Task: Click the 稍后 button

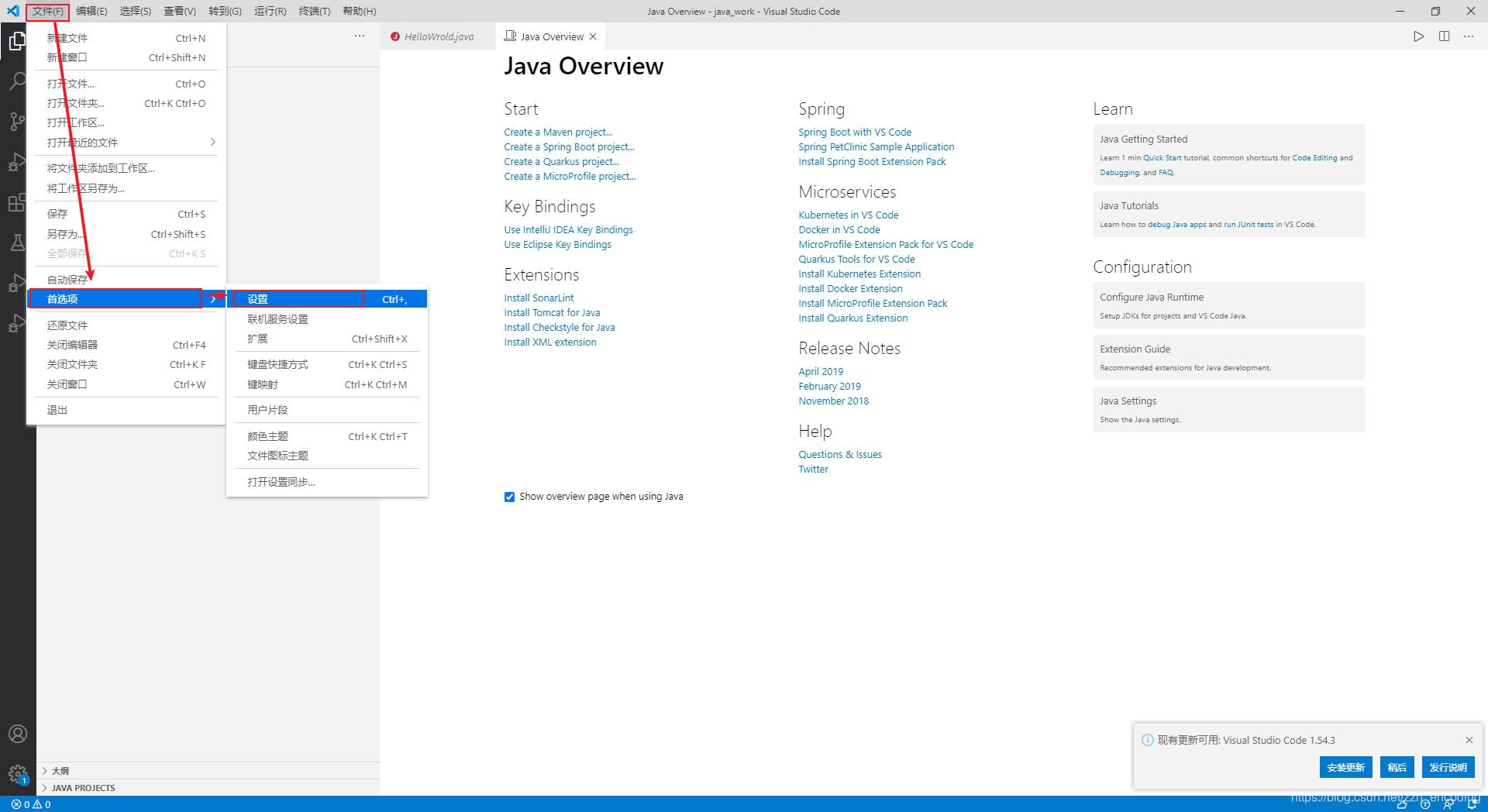Action: tap(1397, 767)
